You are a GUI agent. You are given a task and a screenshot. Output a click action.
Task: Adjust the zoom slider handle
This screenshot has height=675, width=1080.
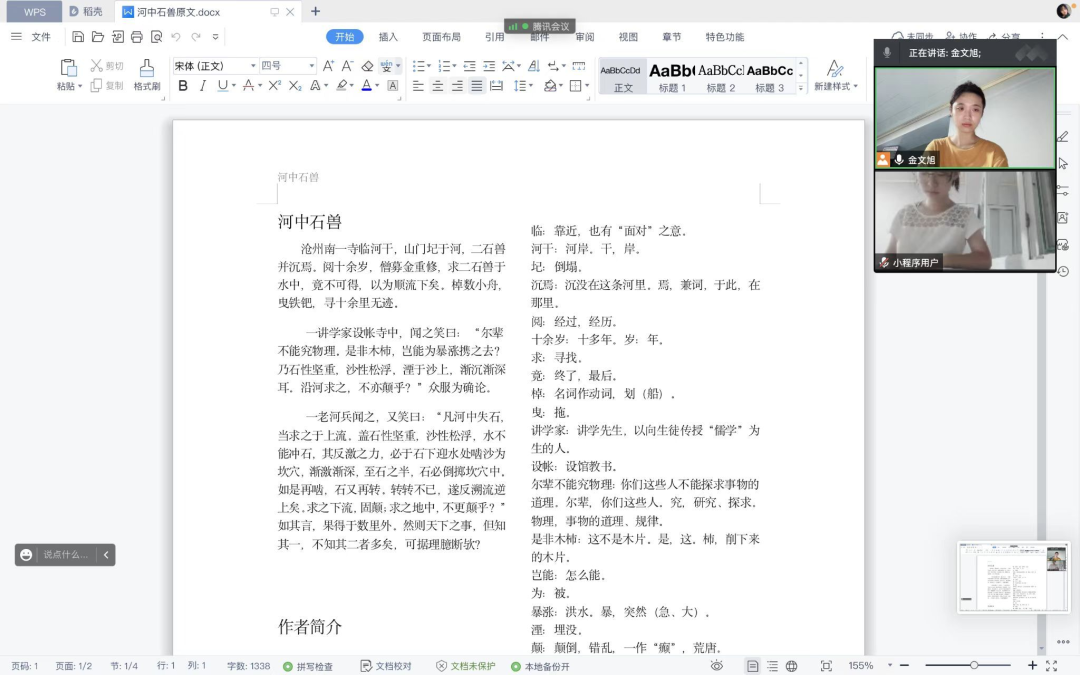pyautogui.click(x=974, y=665)
